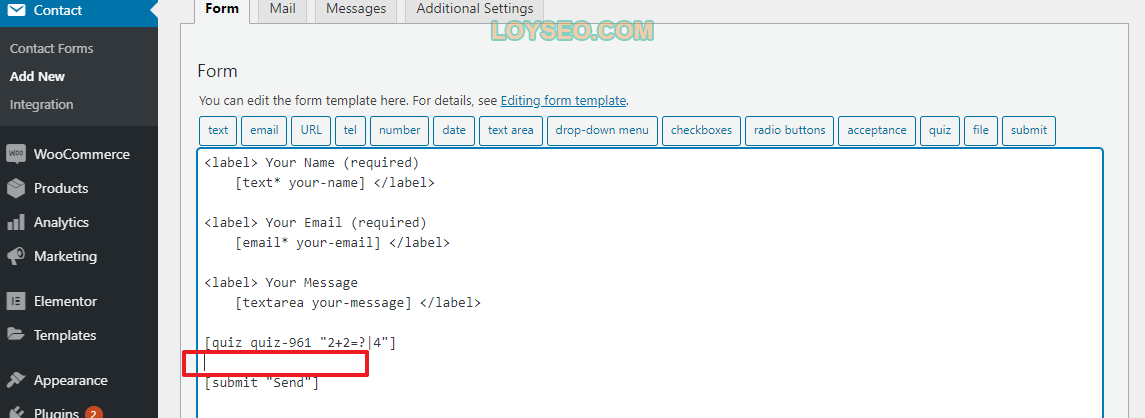This screenshot has width=1145, height=418.
Task: Click the Templates folder icon
Action: pyautogui.click(x=16, y=335)
